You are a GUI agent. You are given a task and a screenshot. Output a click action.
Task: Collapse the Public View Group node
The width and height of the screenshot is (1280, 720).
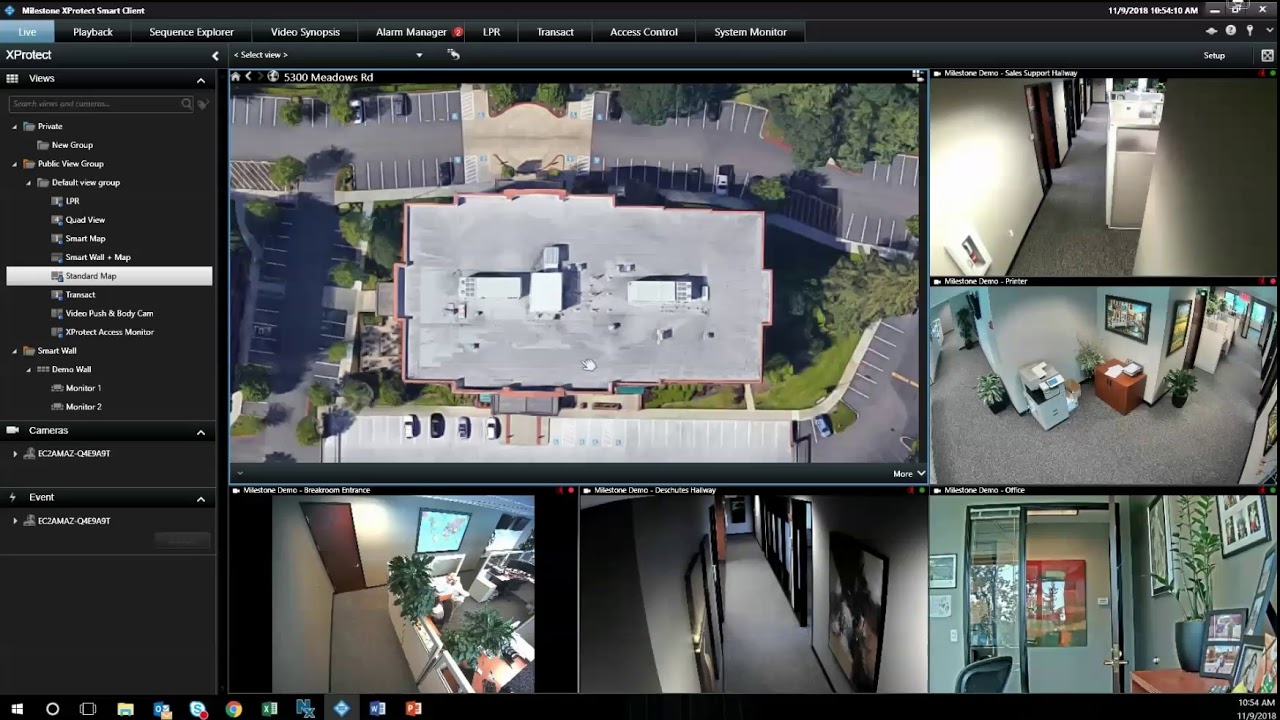point(15,164)
